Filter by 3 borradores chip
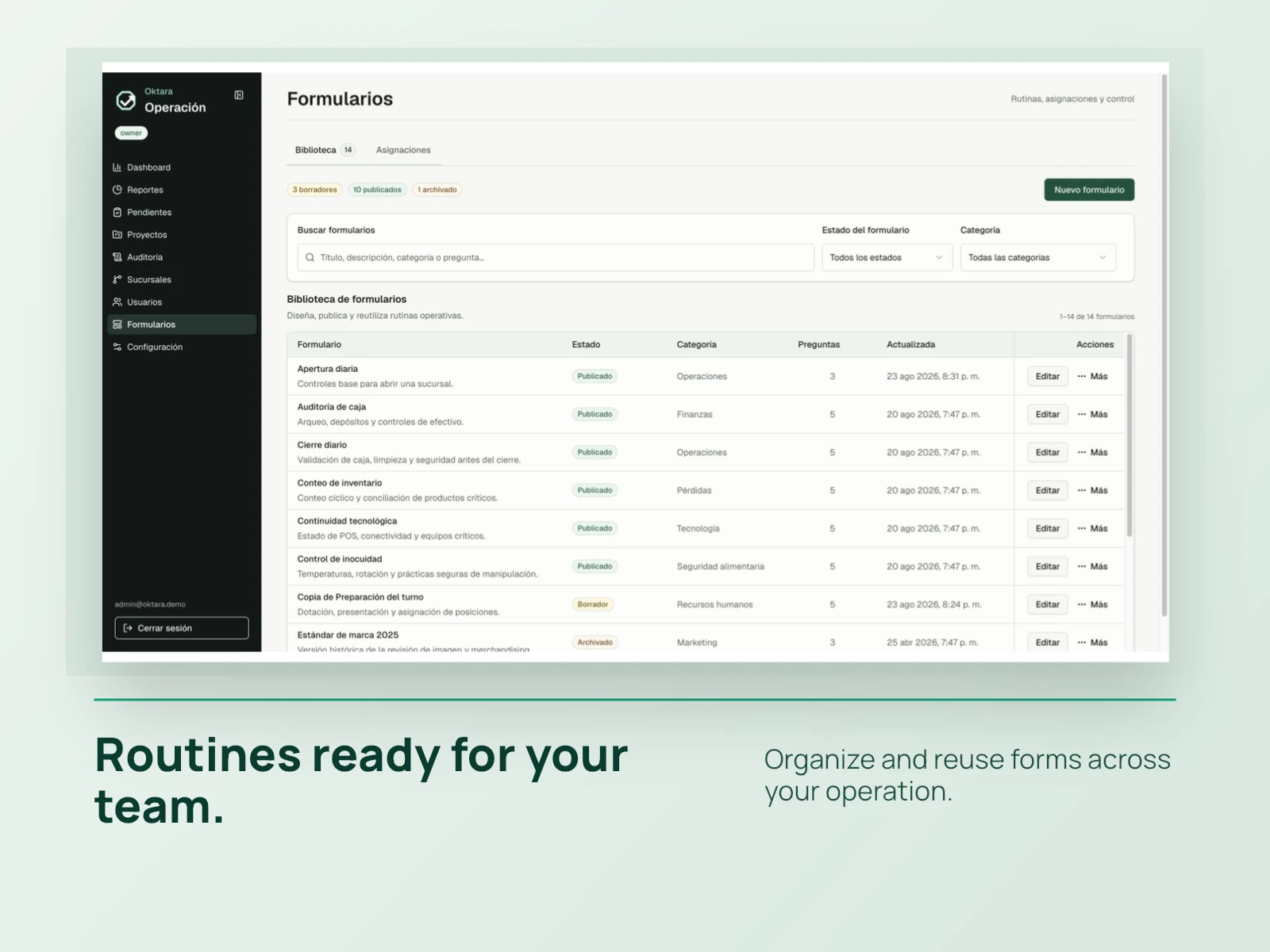Screen dimensions: 1270x952 314,190
